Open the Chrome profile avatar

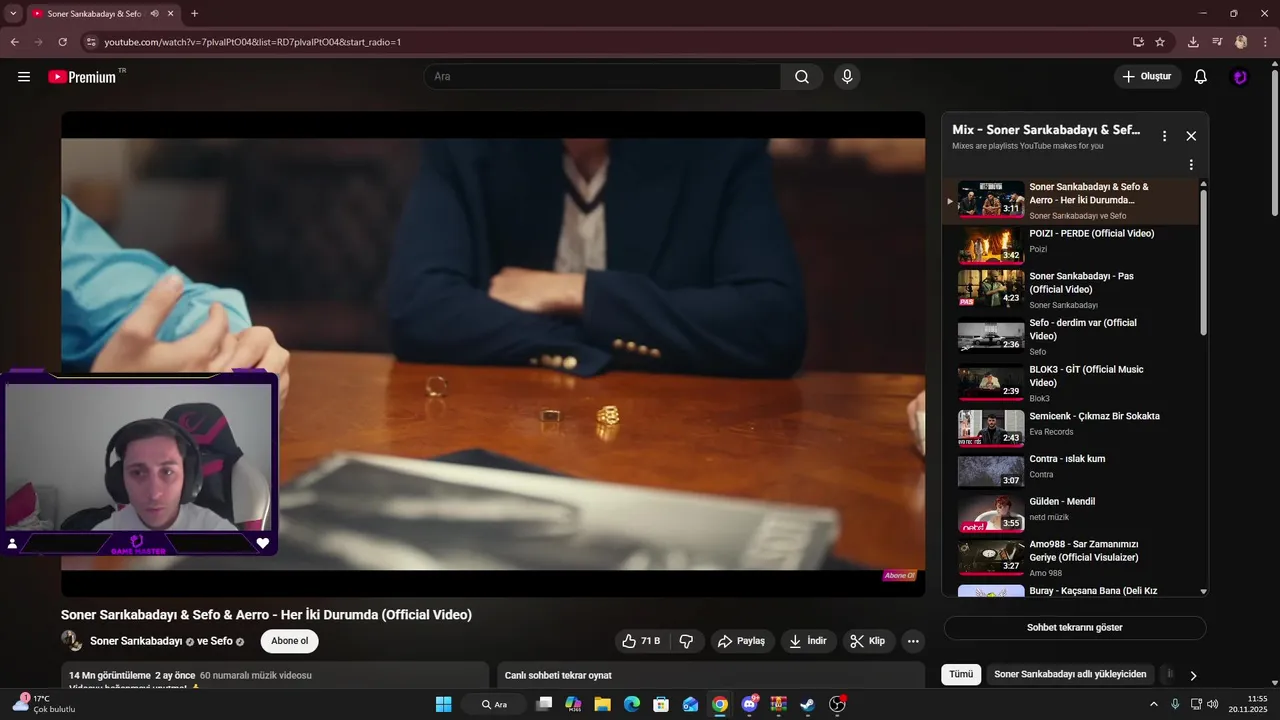point(1241,42)
